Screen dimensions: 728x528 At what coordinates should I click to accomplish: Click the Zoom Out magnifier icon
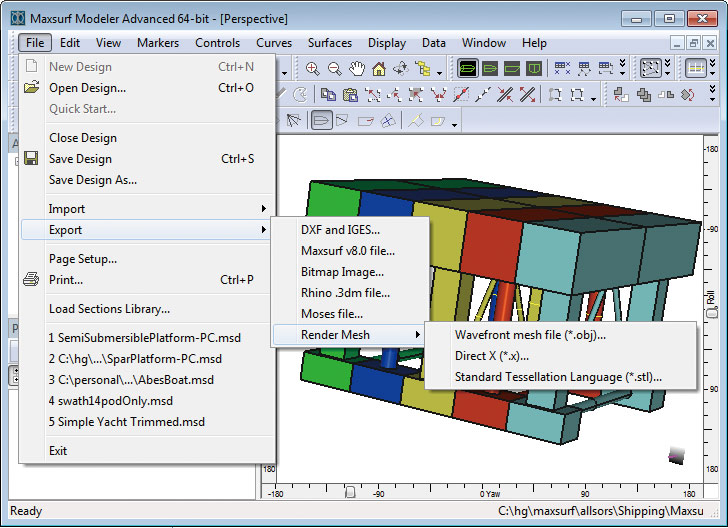[x=335, y=69]
